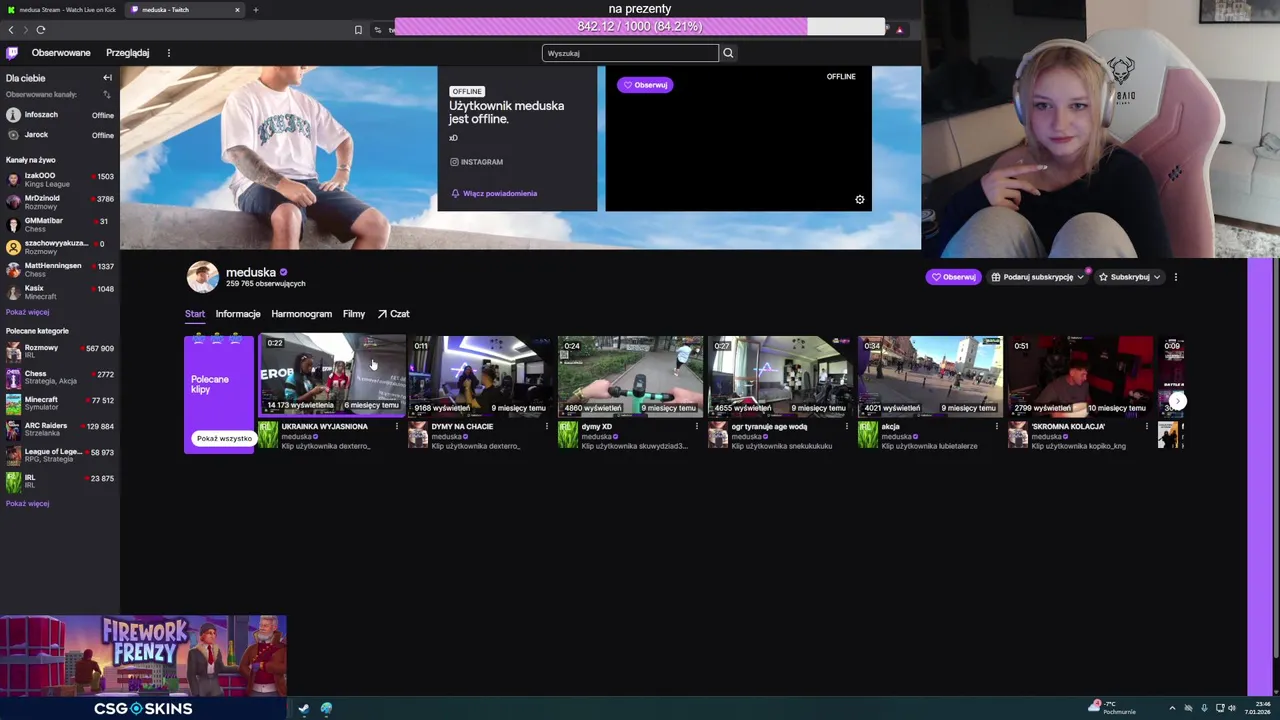
Task: Click meduska channel avatar
Action: pyautogui.click(x=202, y=277)
